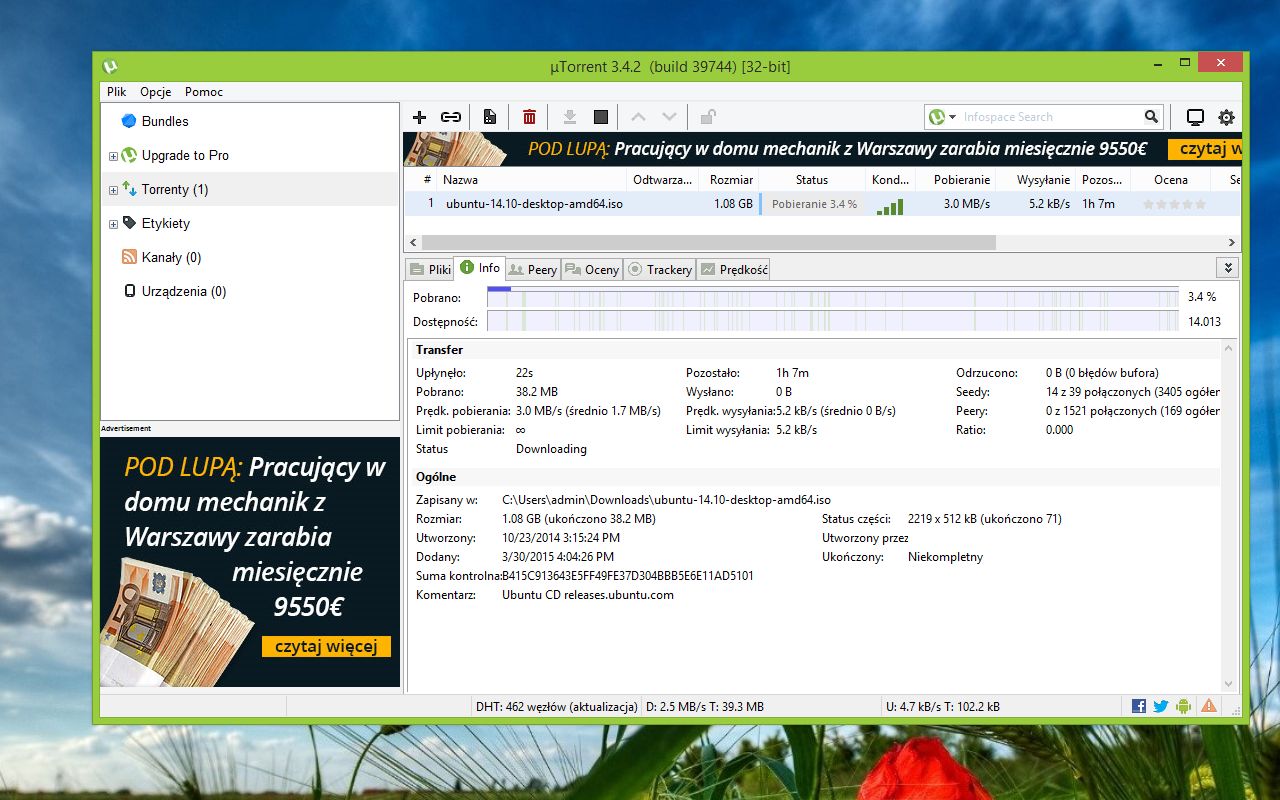Screen dimensions: 1280x800
Task: Switch to the Pliki tab
Action: pos(430,269)
